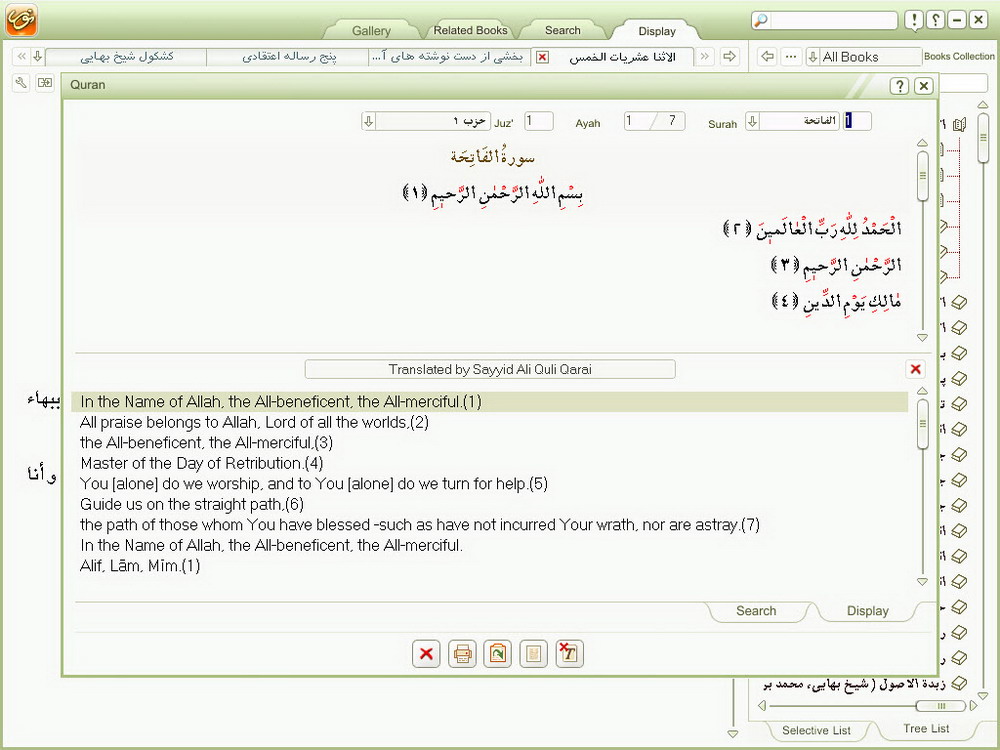
Task: Click the orange application logo
Action: coord(22,19)
